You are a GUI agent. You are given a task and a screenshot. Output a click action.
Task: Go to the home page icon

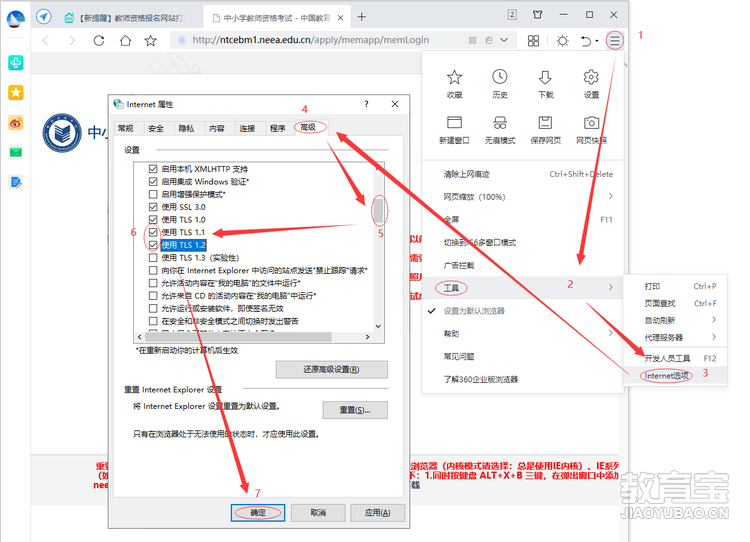tap(125, 41)
